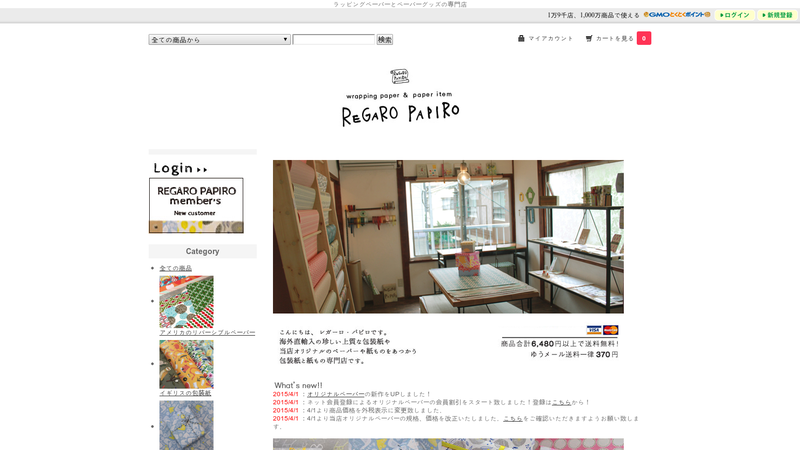Click the Login heading in sidebar
800x450 pixels.
(x=181, y=168)
